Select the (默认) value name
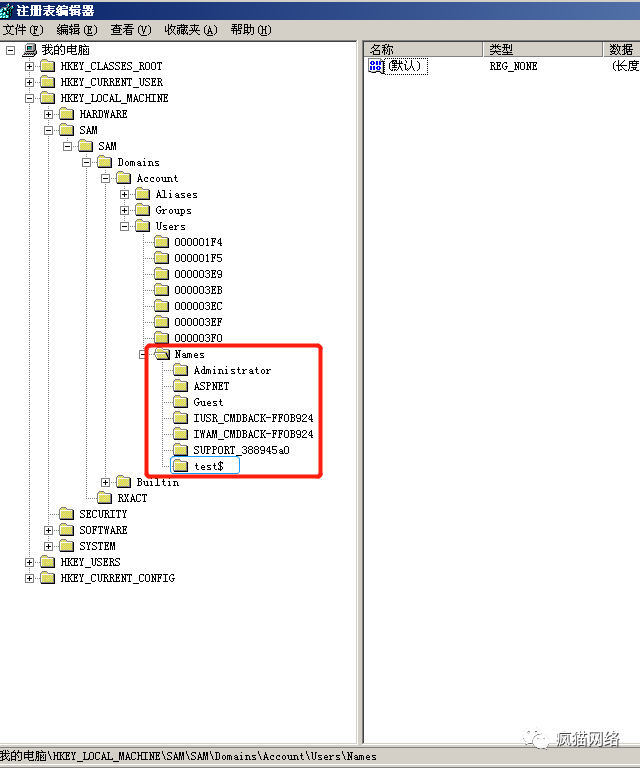640x768 pixels. click(x=406, y=66)
